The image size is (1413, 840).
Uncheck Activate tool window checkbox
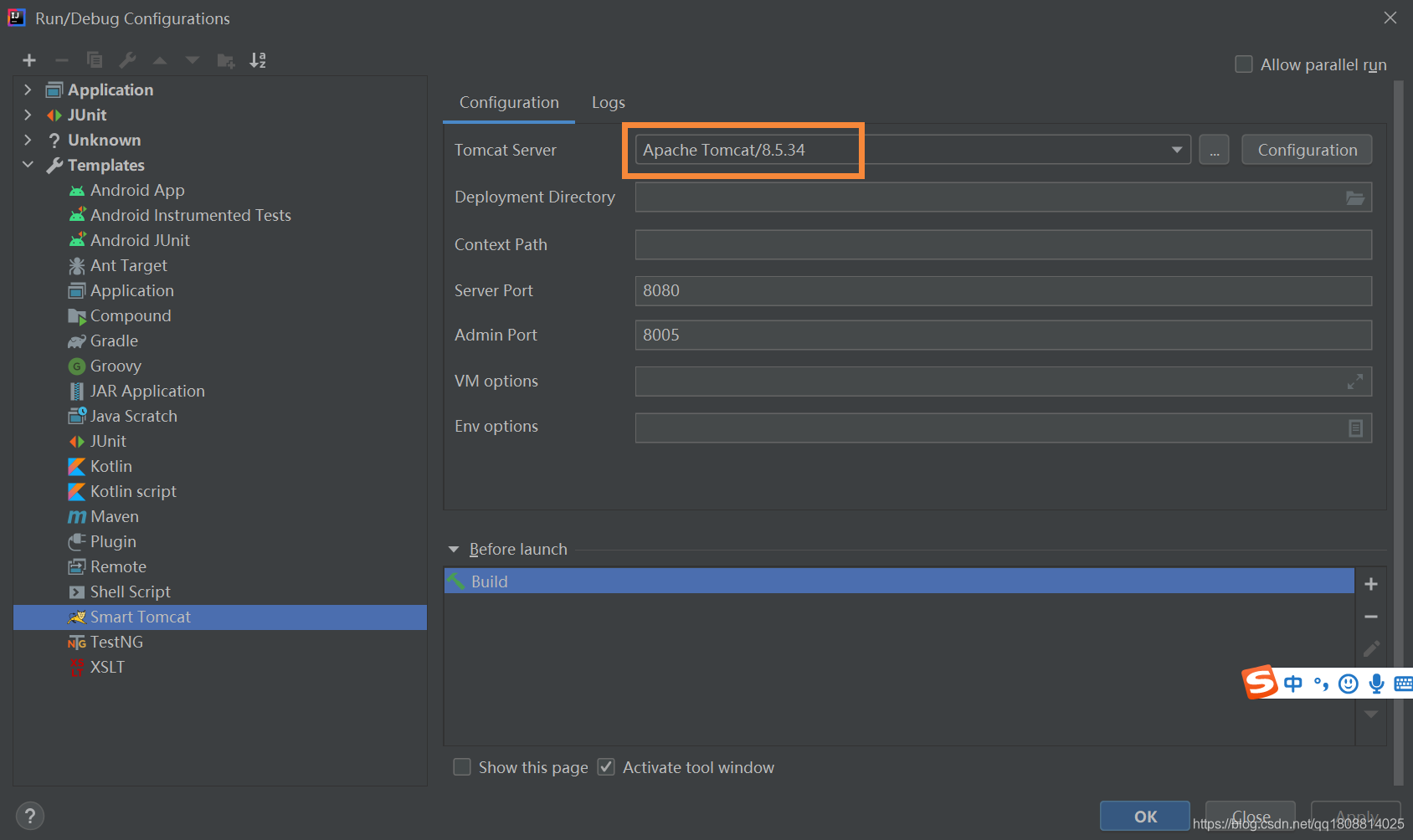click(606, 767)
